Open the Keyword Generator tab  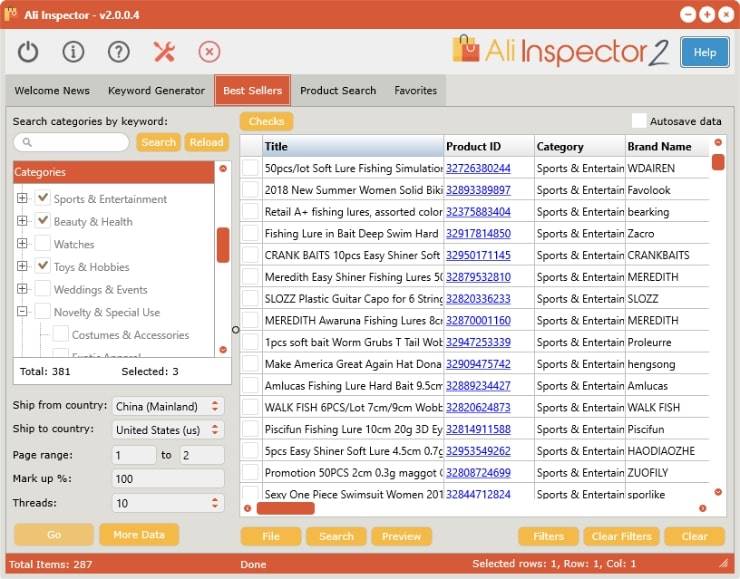[156, 91]
